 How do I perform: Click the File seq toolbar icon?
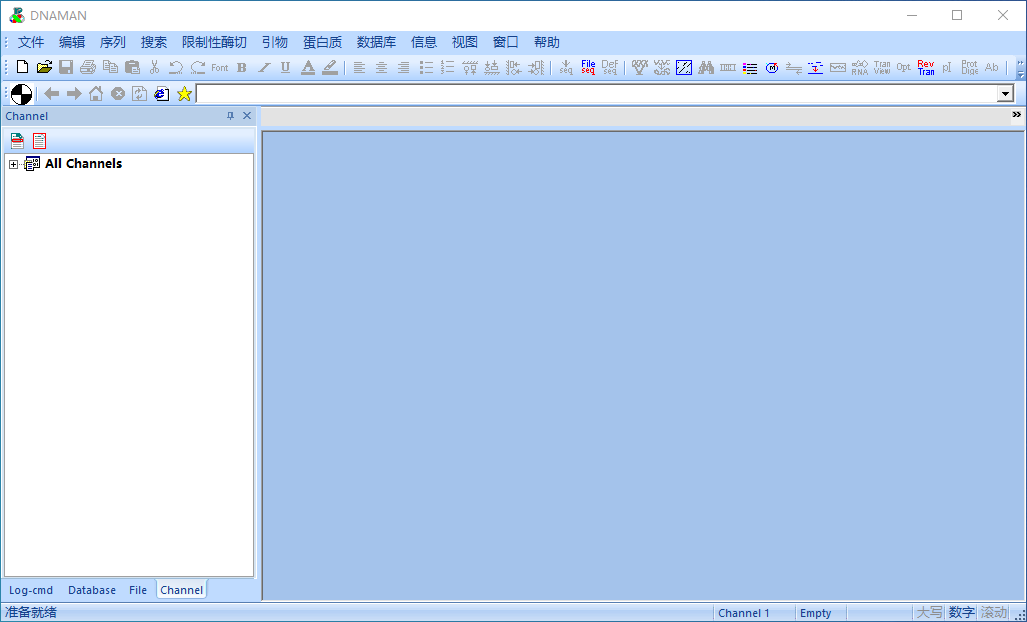(588, 67)
